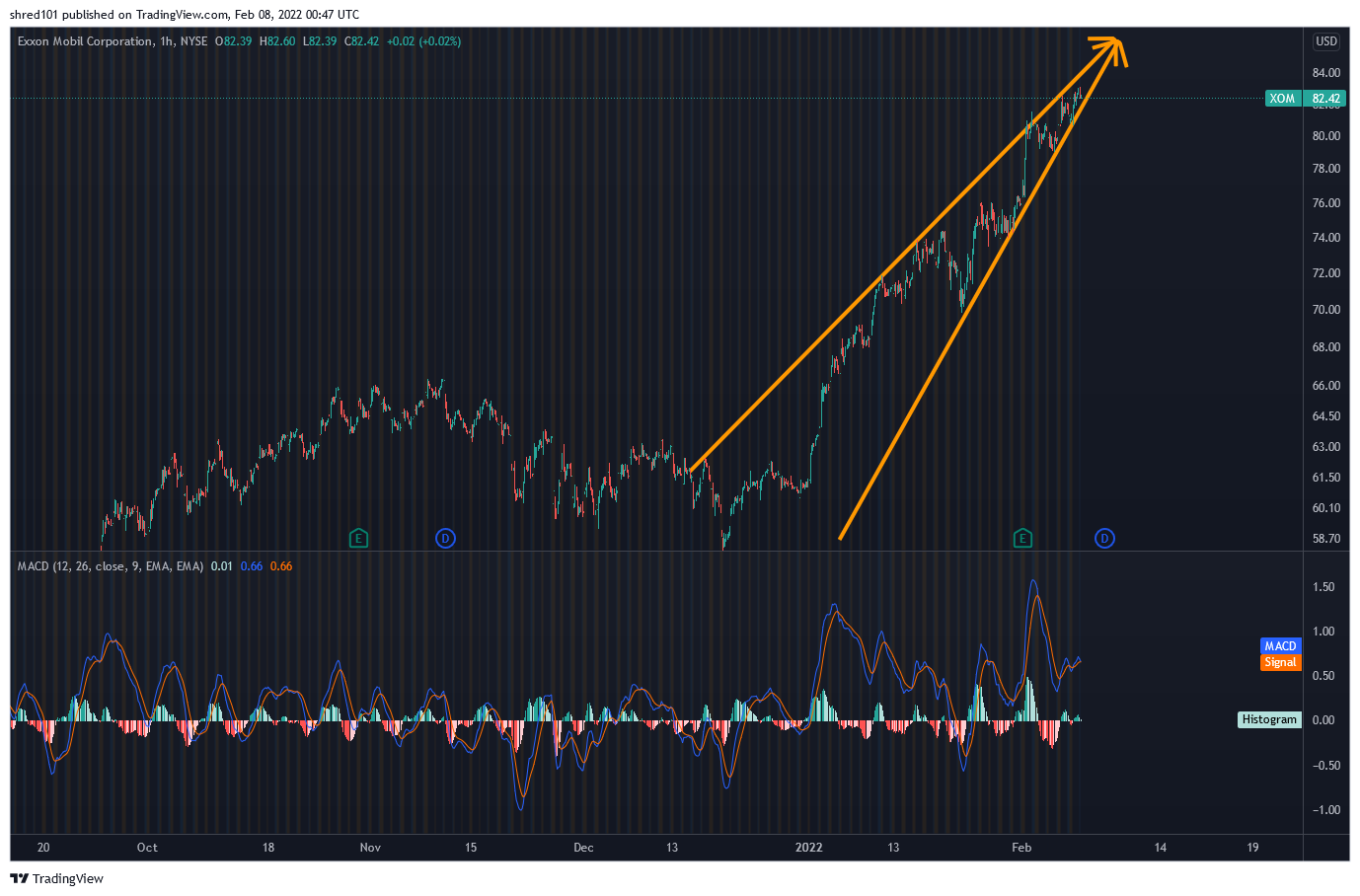Click the Nov label on time axis
The height and width of the screenshot is (896, 1360).
click(x=370, y=848)
